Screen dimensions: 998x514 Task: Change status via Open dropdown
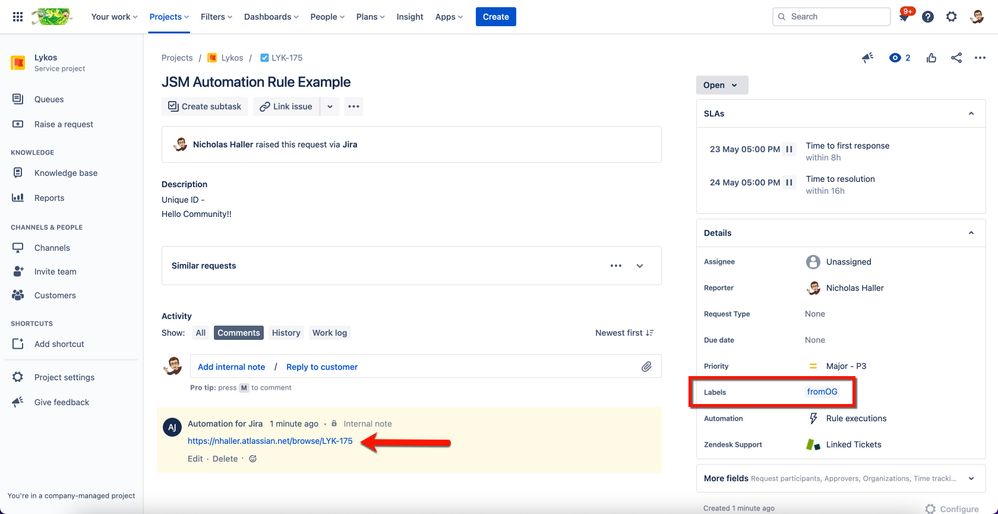coord(722,85)
